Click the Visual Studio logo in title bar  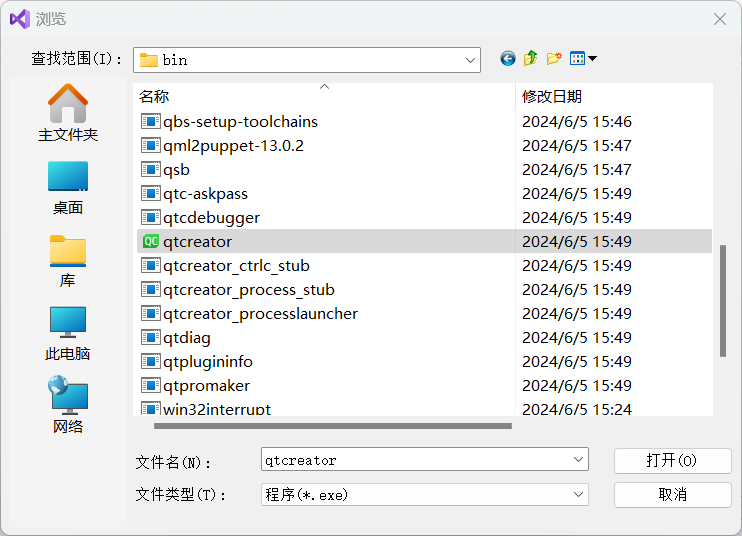tap(20, 19)
